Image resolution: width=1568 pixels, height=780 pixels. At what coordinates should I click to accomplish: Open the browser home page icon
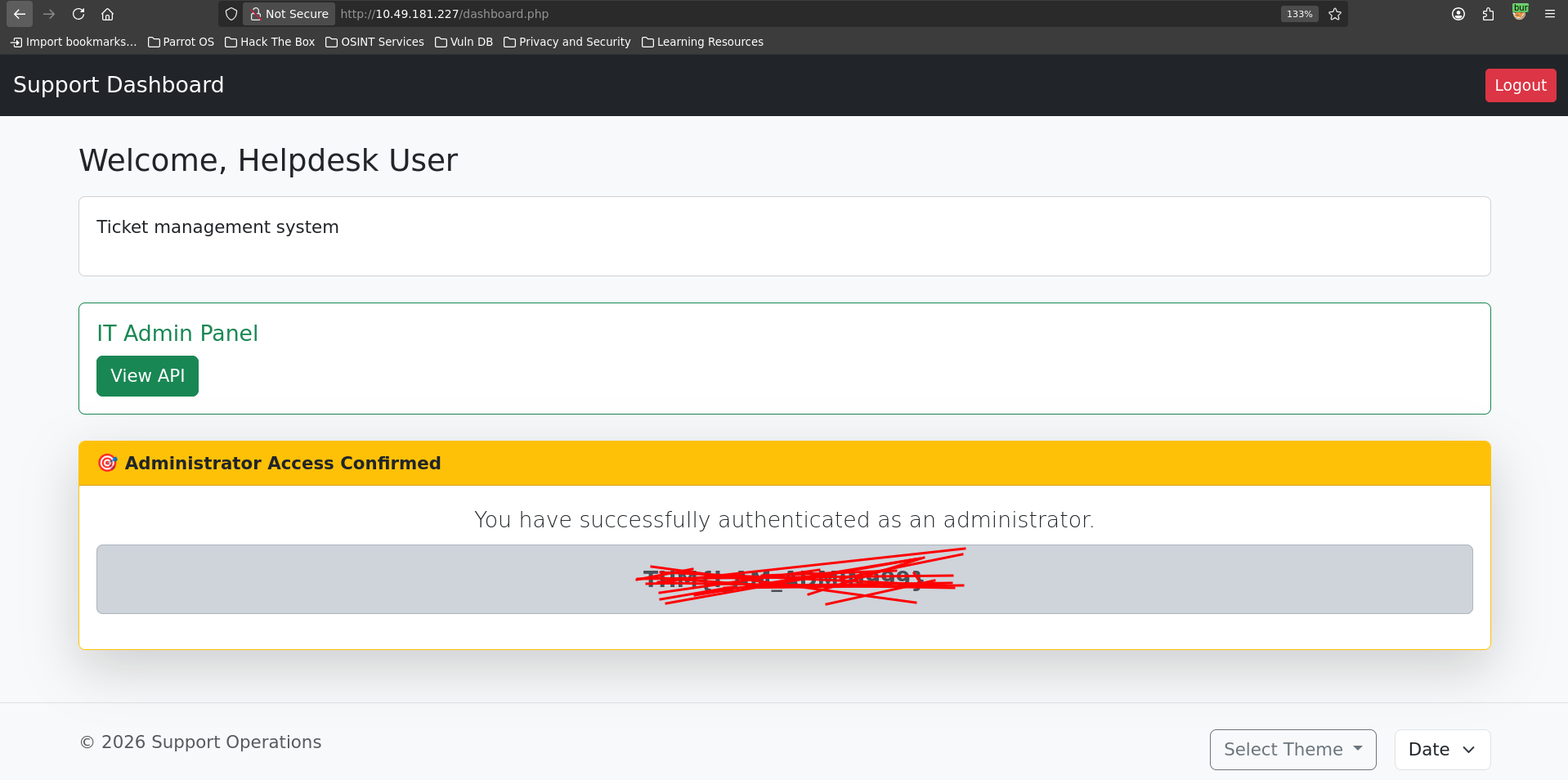(x=107, y=14)
